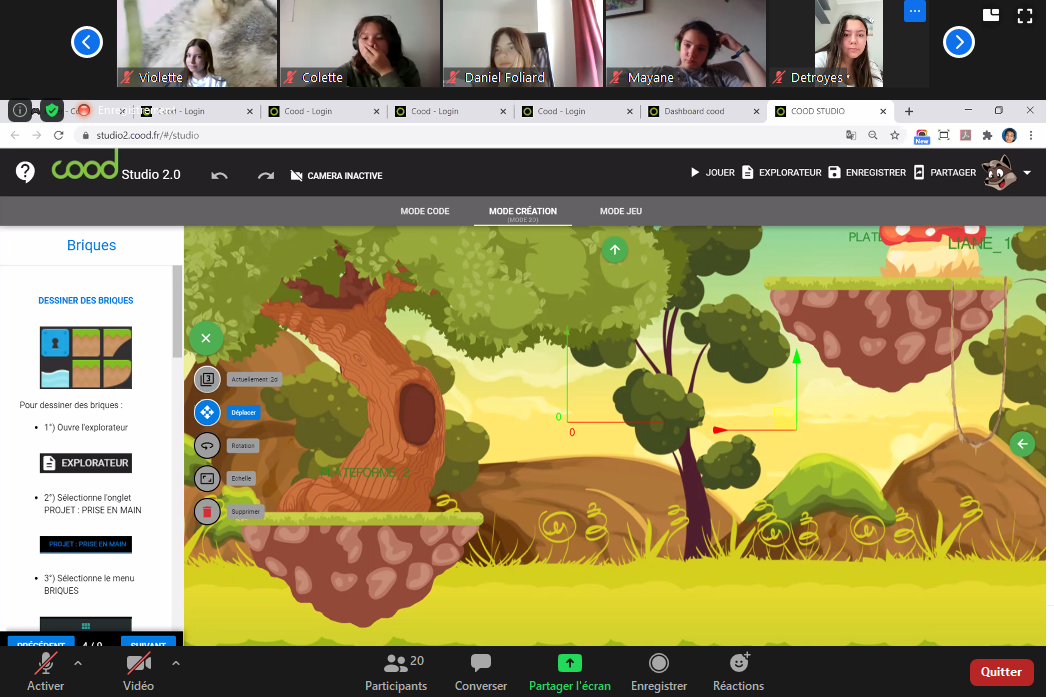Open the help question mark icon
Image resolution: width=1054 pixels, height=697 pixels.
coord(26,172)
